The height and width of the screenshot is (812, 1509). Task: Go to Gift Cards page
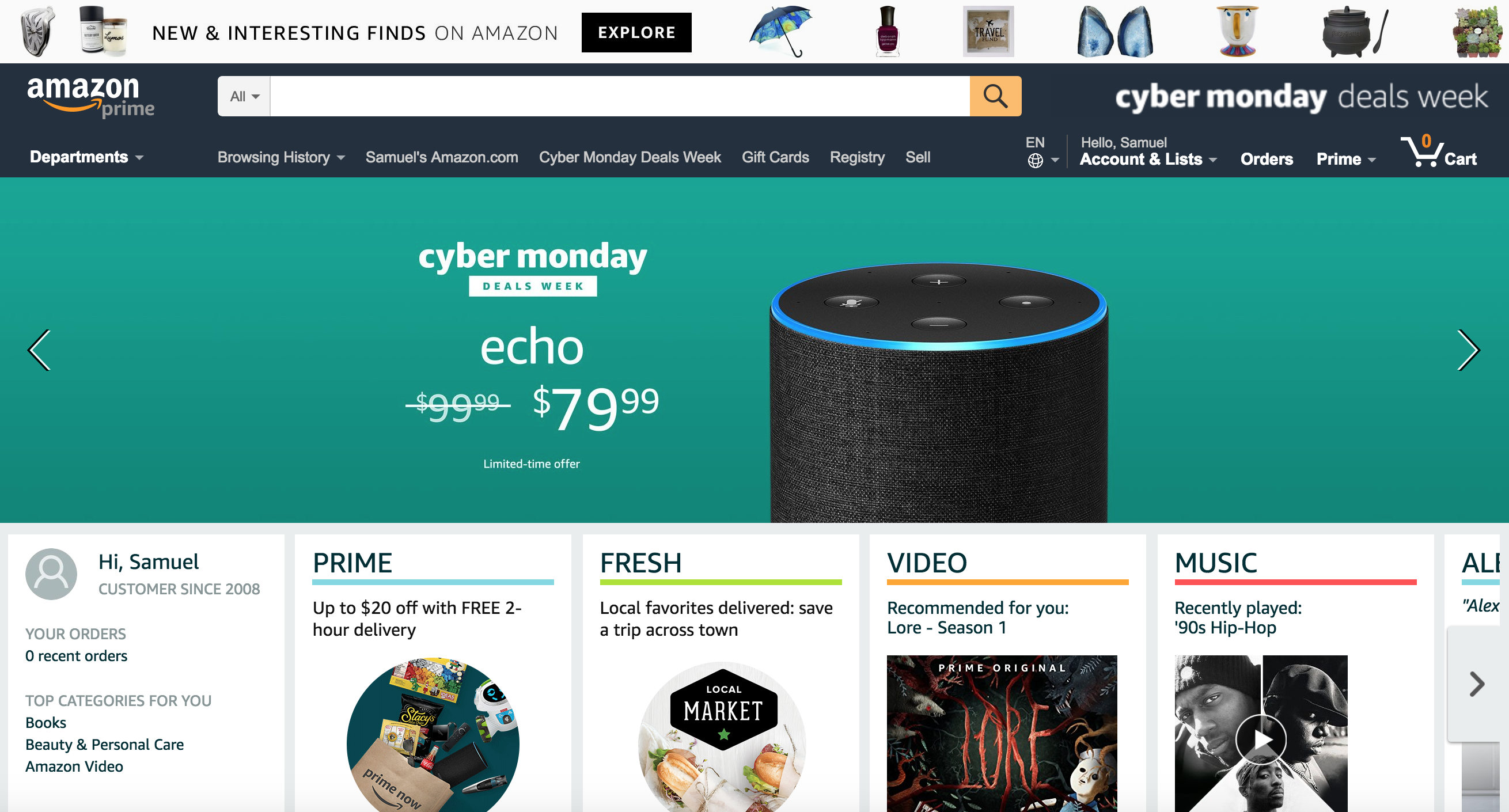(x=775, y=157)
